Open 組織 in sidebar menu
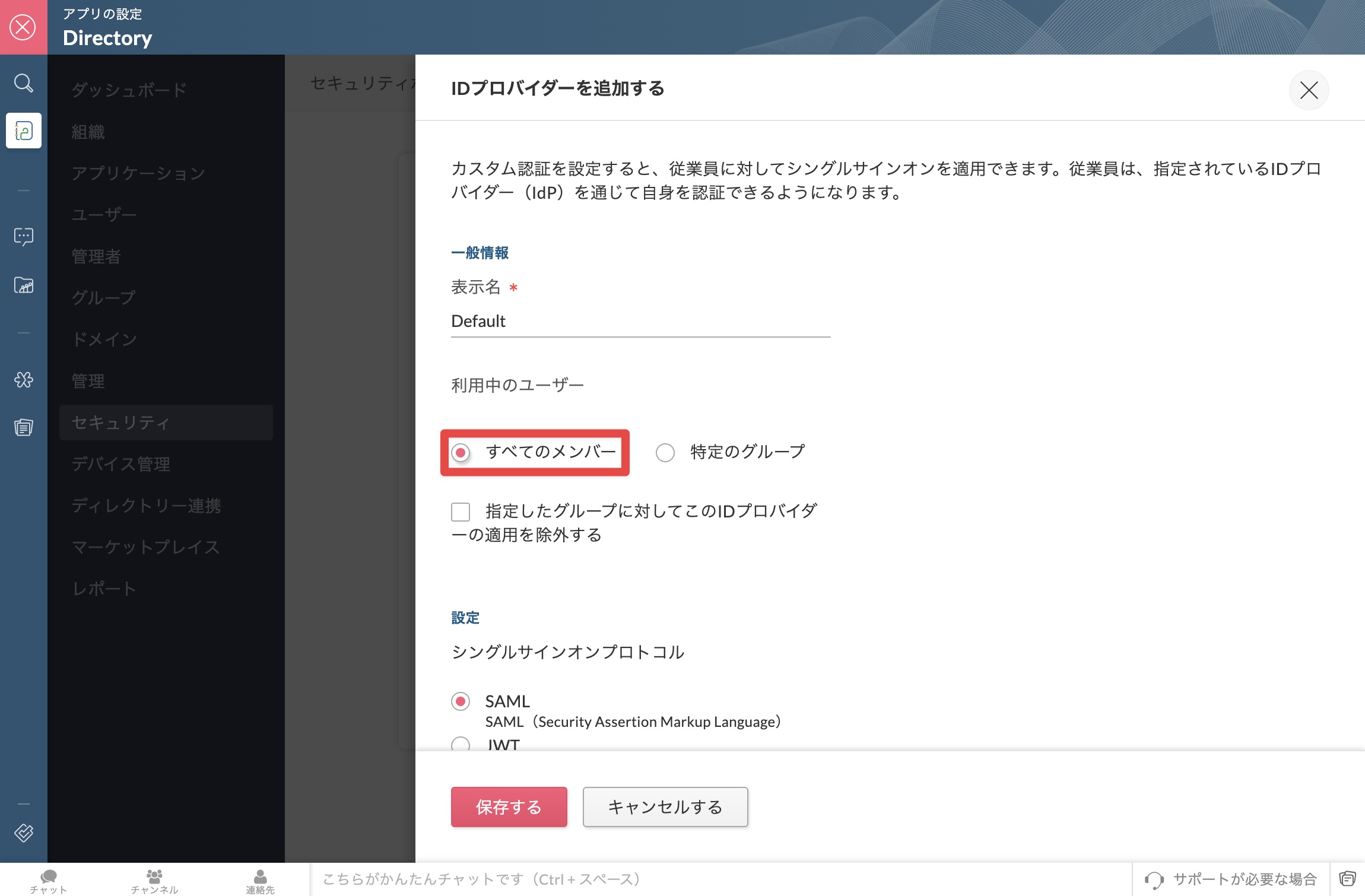Screen dimensions: 1365x896 click(x=166, y=132)
